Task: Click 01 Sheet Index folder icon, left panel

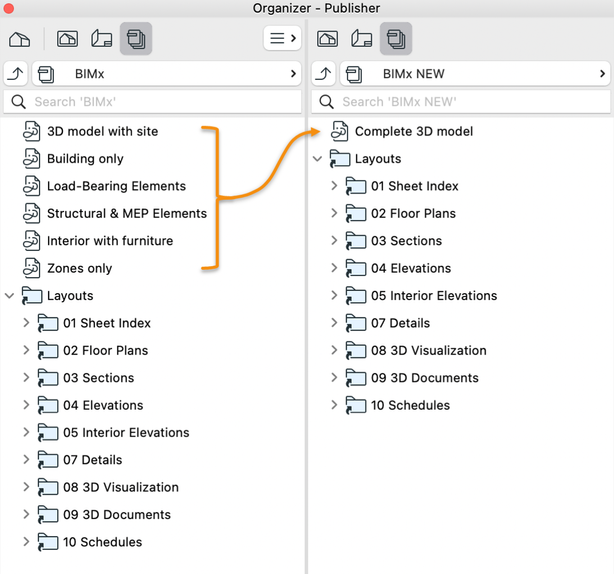Action: click(x=48, y=323)
